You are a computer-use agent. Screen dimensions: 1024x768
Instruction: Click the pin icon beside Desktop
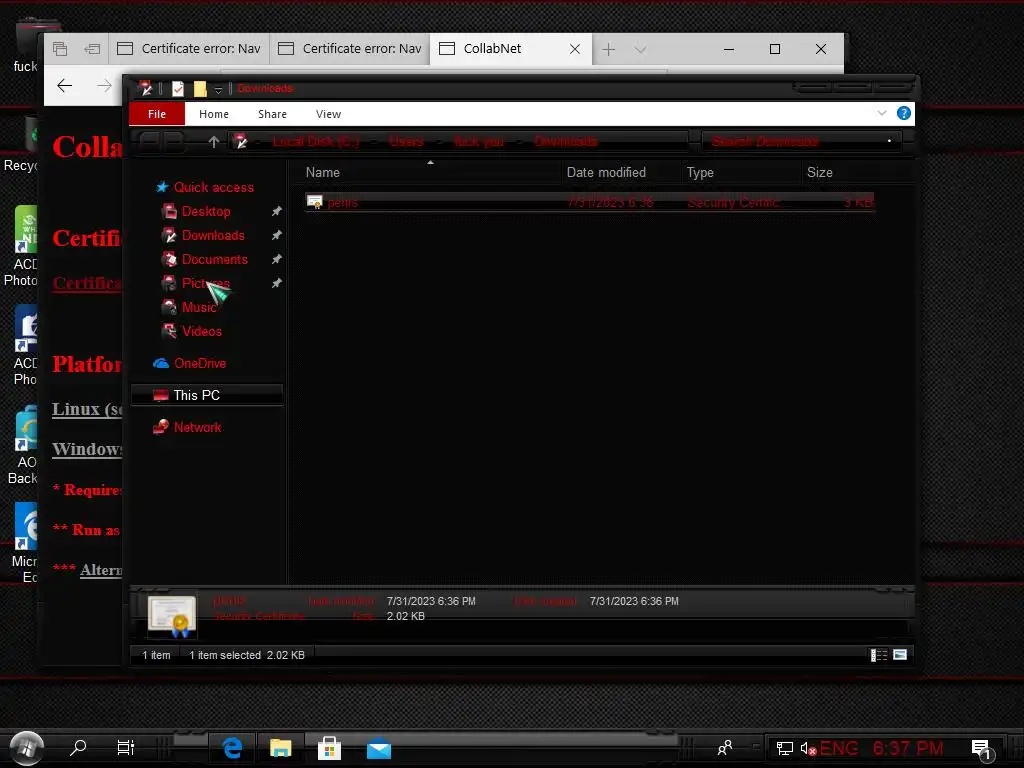point(276,211)
